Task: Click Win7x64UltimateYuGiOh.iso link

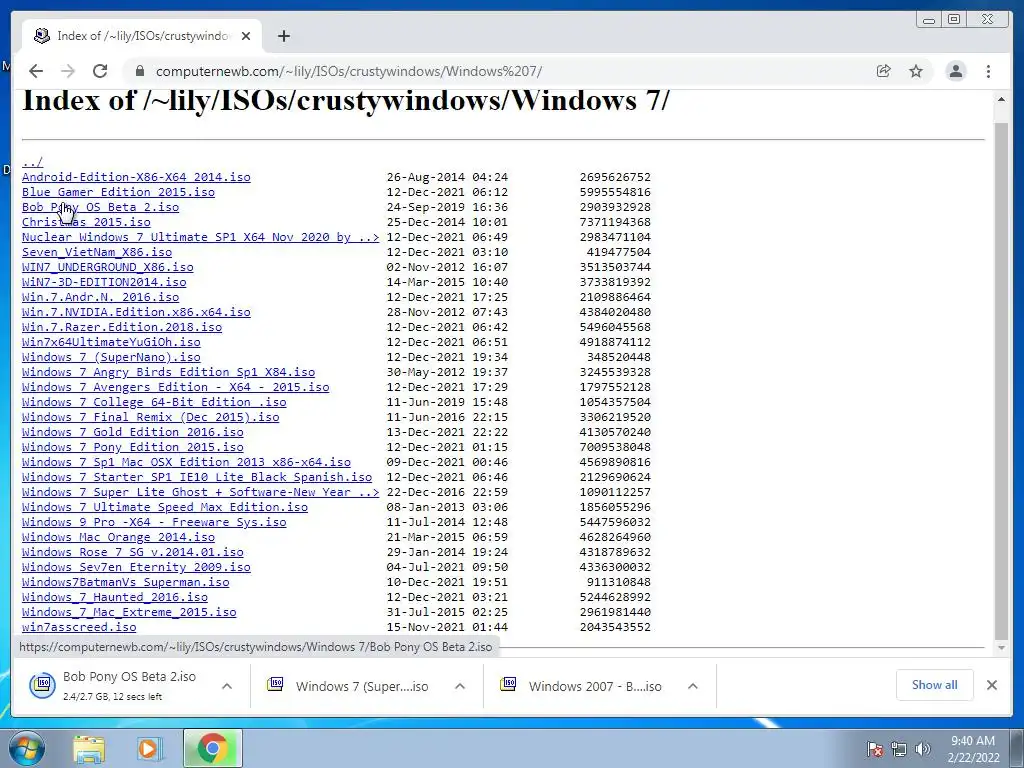Action: click(x=111, y=342)
